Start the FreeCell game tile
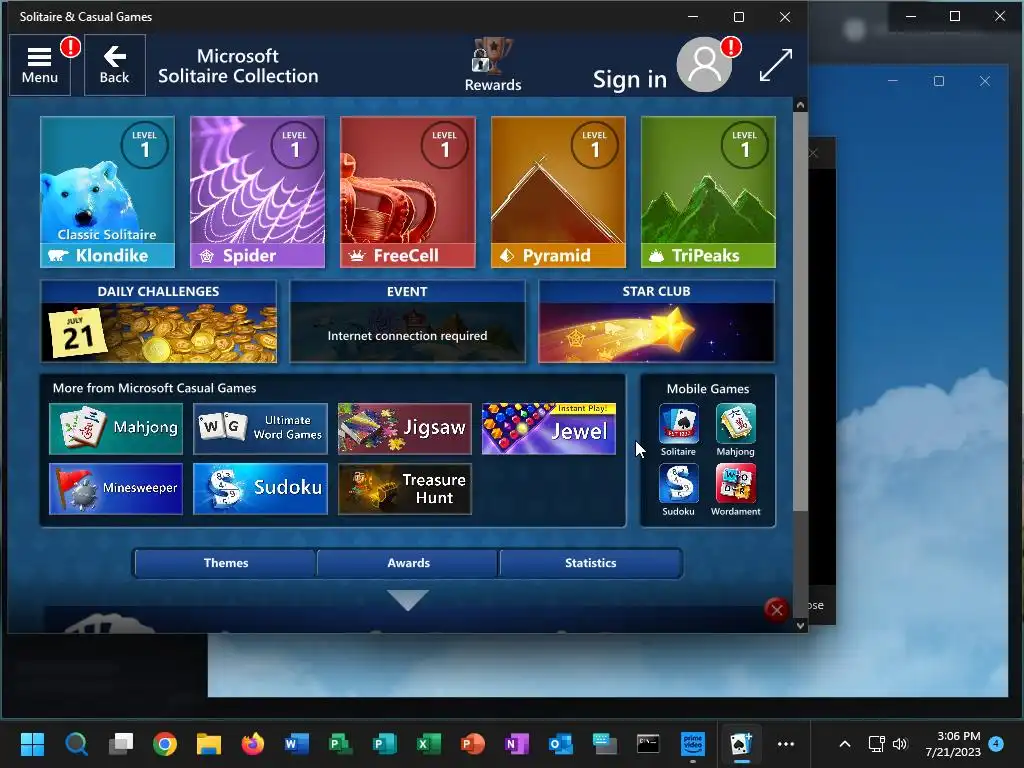This screenshot has width=1024, height=768. (x=408, y=192)
